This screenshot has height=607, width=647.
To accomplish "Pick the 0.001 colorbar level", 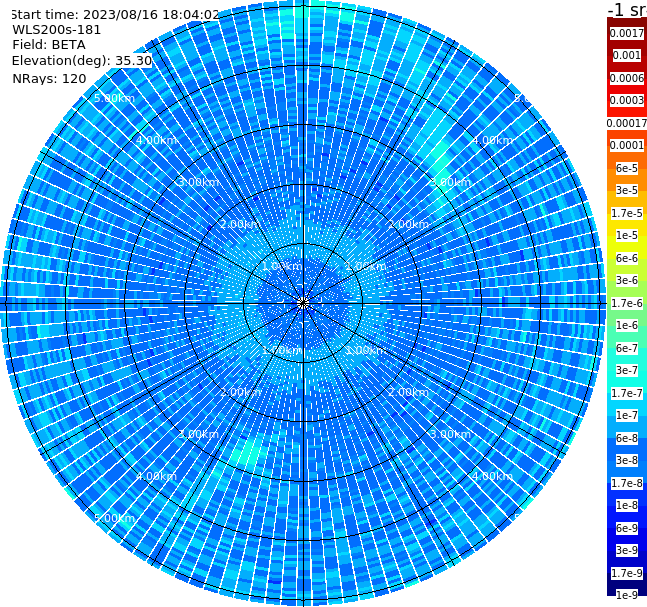I will pyautogui.click(x=627, y=55).
